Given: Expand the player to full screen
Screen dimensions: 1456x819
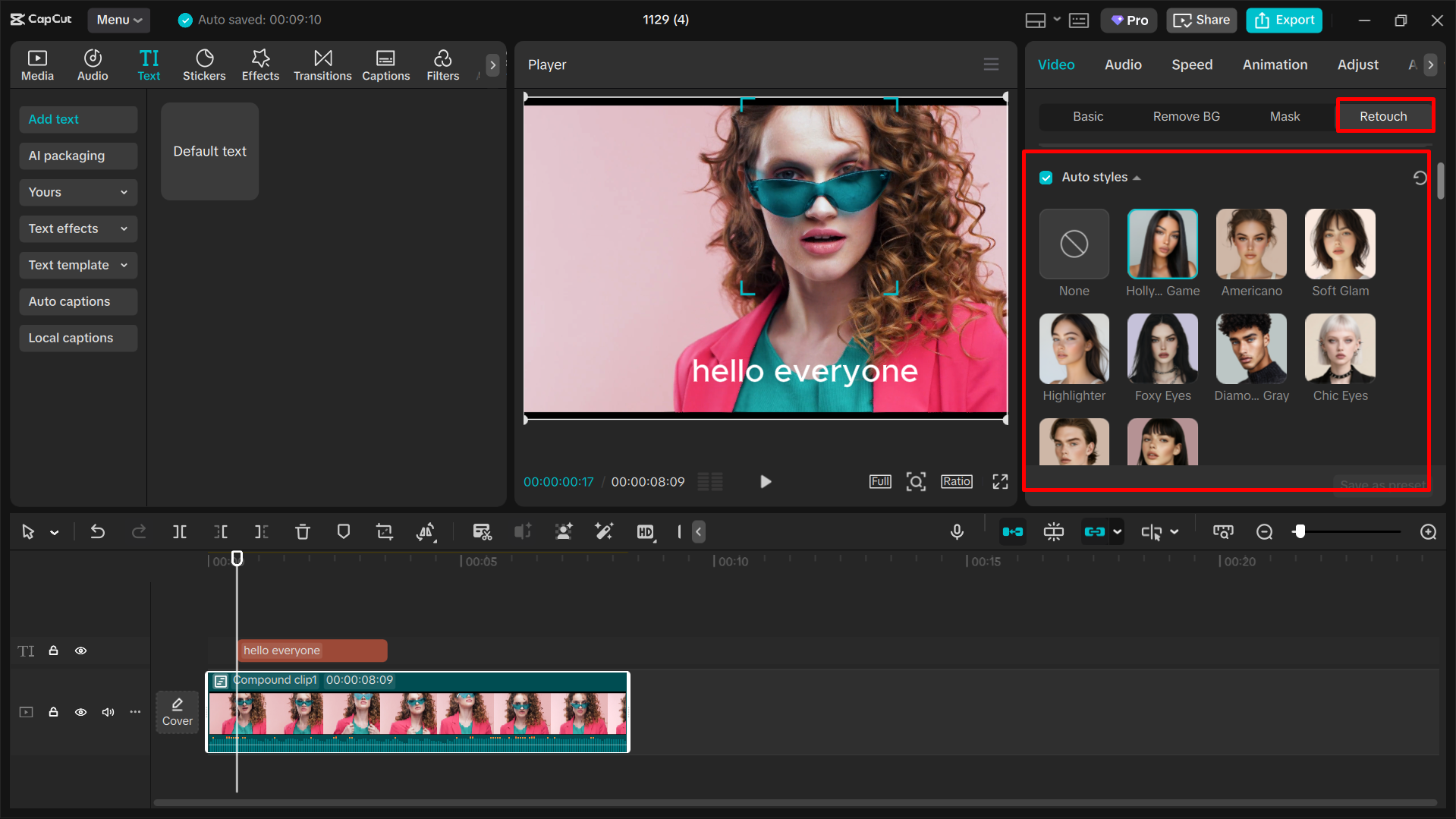Looking at the screenshot, I should (x=1000, y=481).
